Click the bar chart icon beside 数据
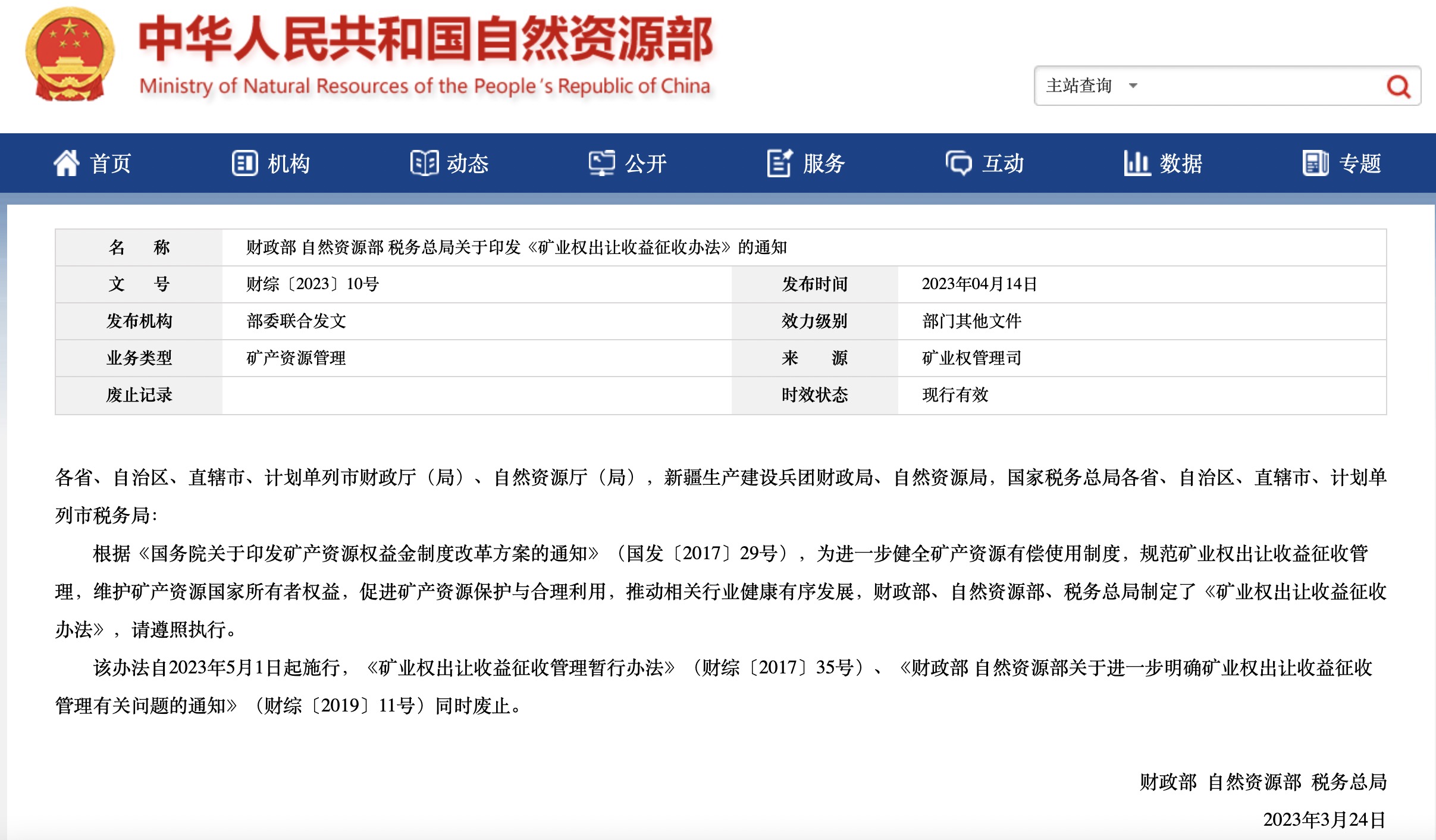This screenshot has width=1436, height=840. click(x=1137, y=163)
